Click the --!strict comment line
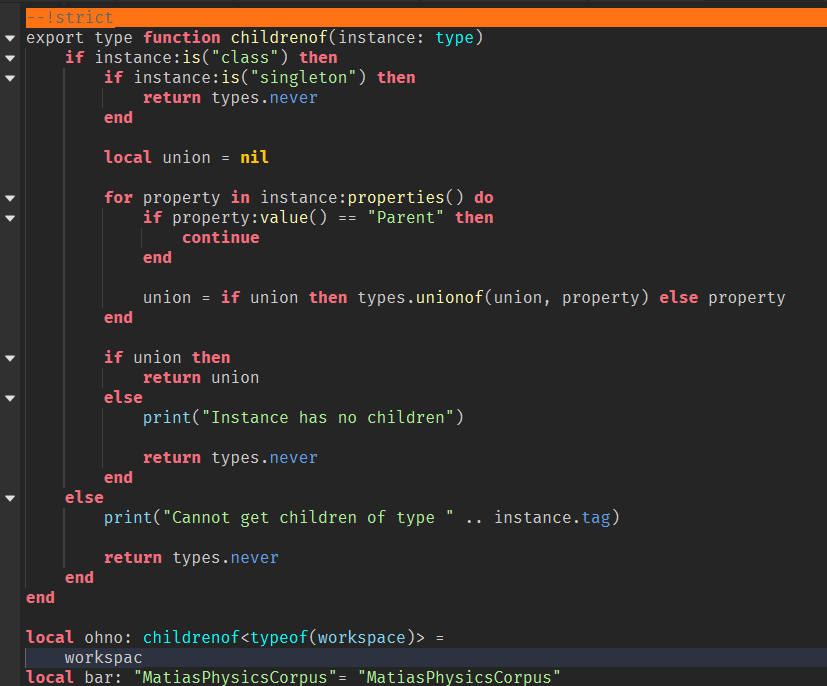This screenshot has width=827, height=686. 426,17
